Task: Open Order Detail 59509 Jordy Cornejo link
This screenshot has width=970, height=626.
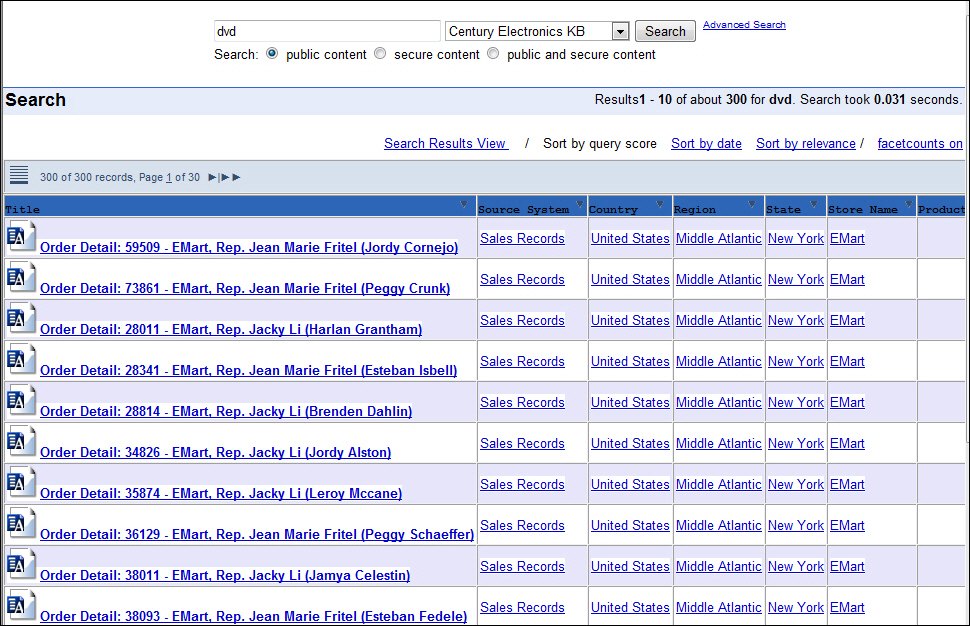Action: pyautogui.click(x=249, y=247)
